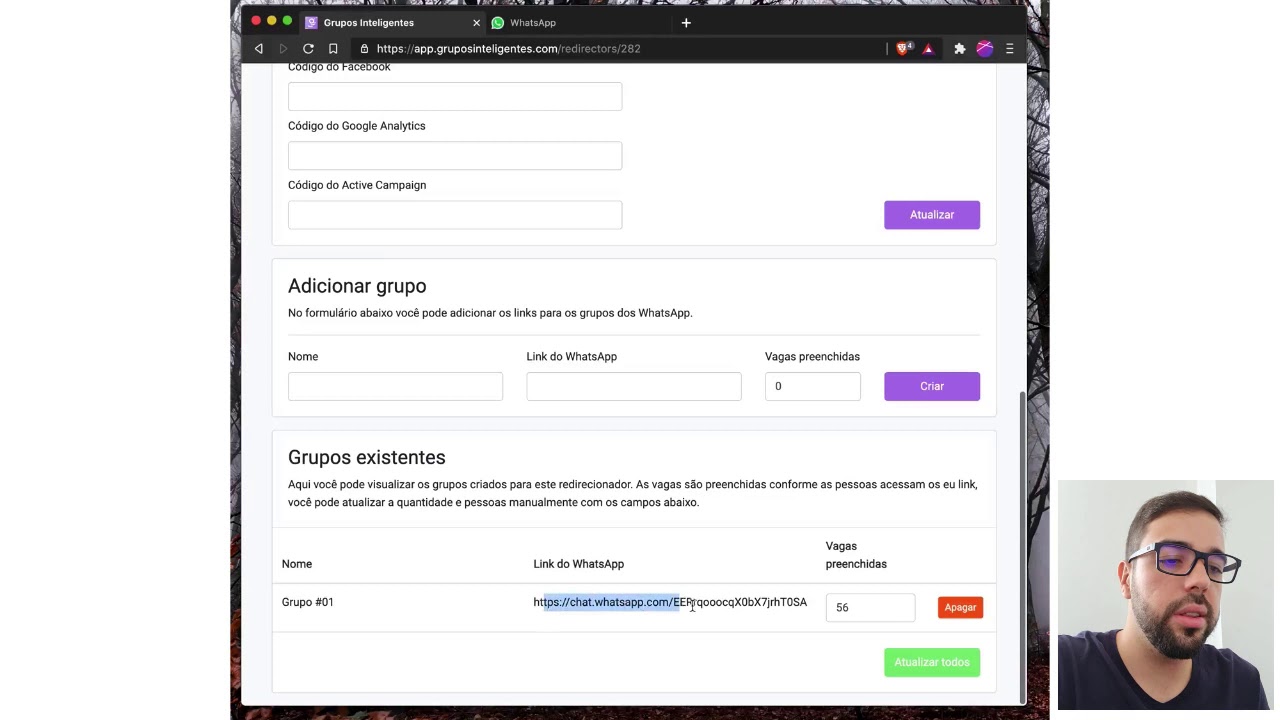Edit the vagas field showing 56
The width and height of the screenshot is (1280, 720).
click(870, 607)
